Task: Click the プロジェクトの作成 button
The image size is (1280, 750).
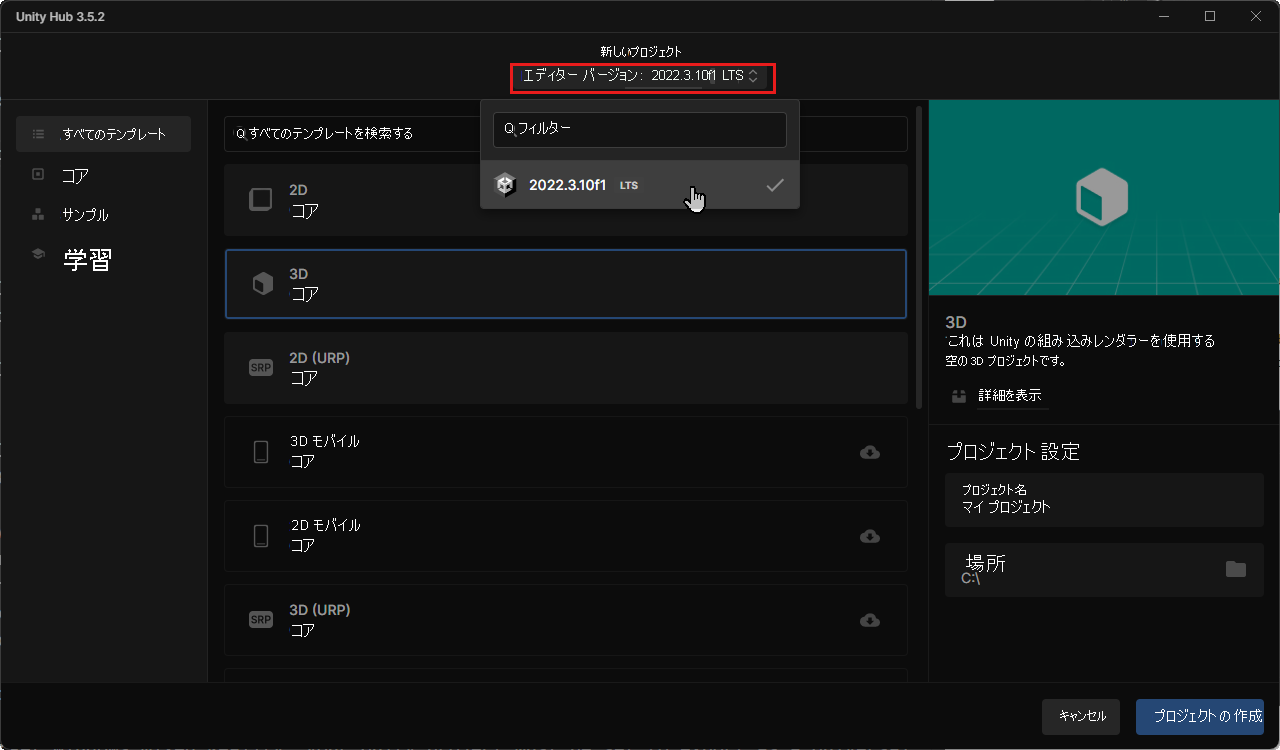Action: pos(1199,716)
